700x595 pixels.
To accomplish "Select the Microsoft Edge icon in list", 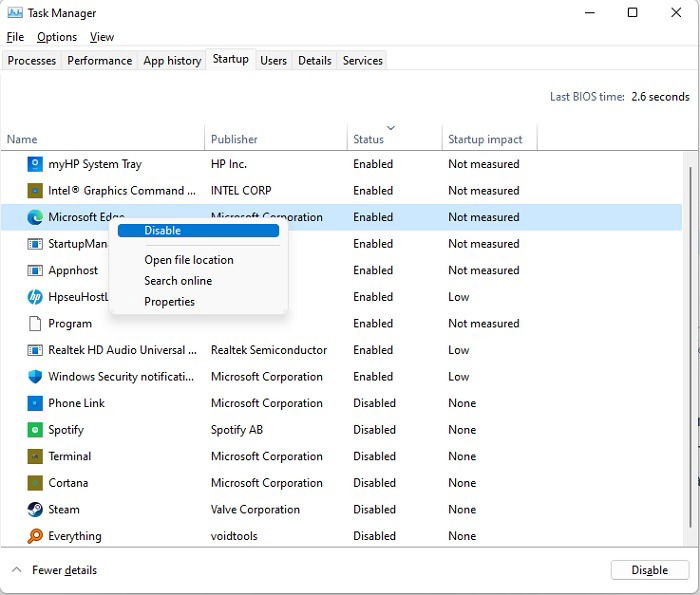I will coord(35,217).
